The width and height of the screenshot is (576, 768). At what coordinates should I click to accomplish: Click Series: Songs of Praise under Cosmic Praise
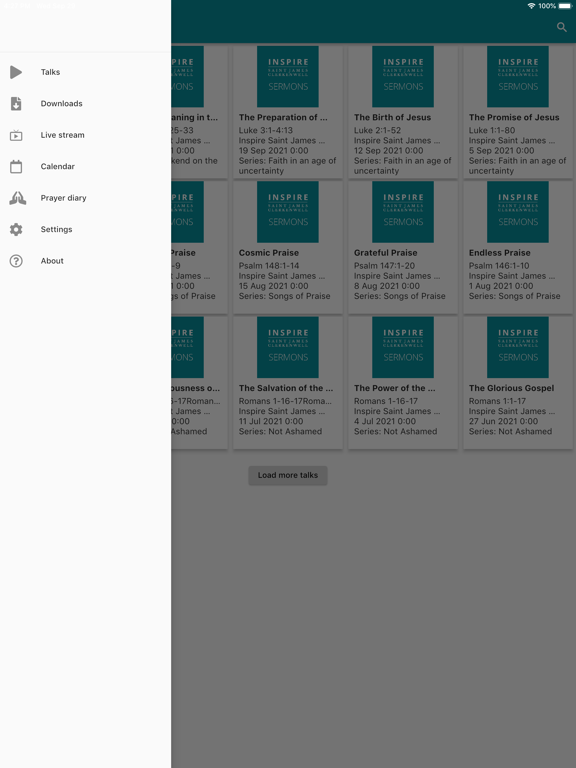(285, 296)
